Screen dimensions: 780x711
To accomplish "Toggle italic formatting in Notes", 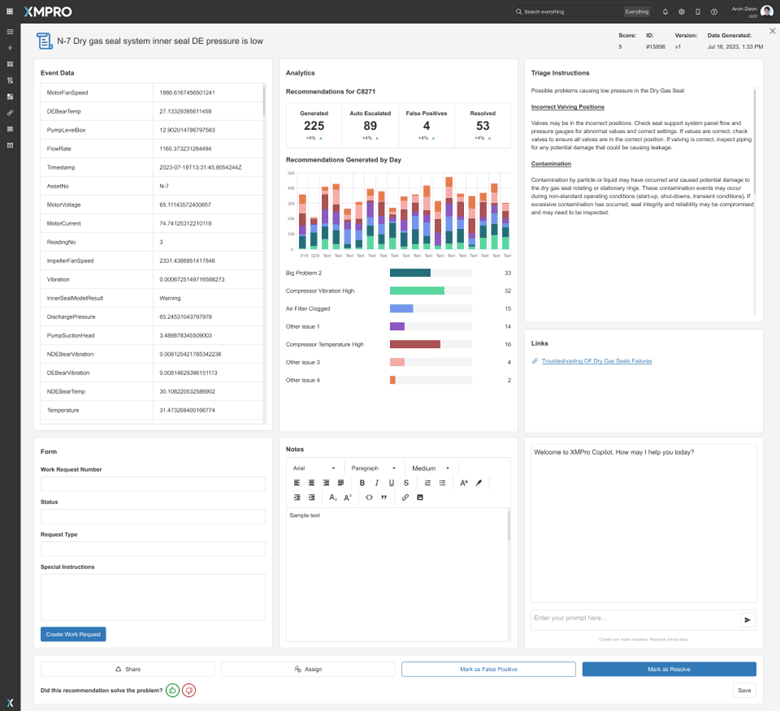I will coord(377,483).
